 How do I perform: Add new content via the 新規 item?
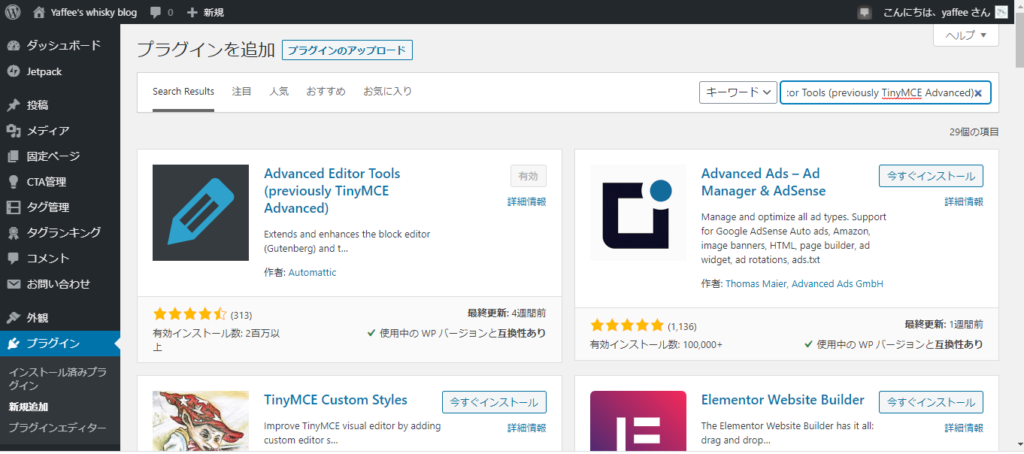205,12
